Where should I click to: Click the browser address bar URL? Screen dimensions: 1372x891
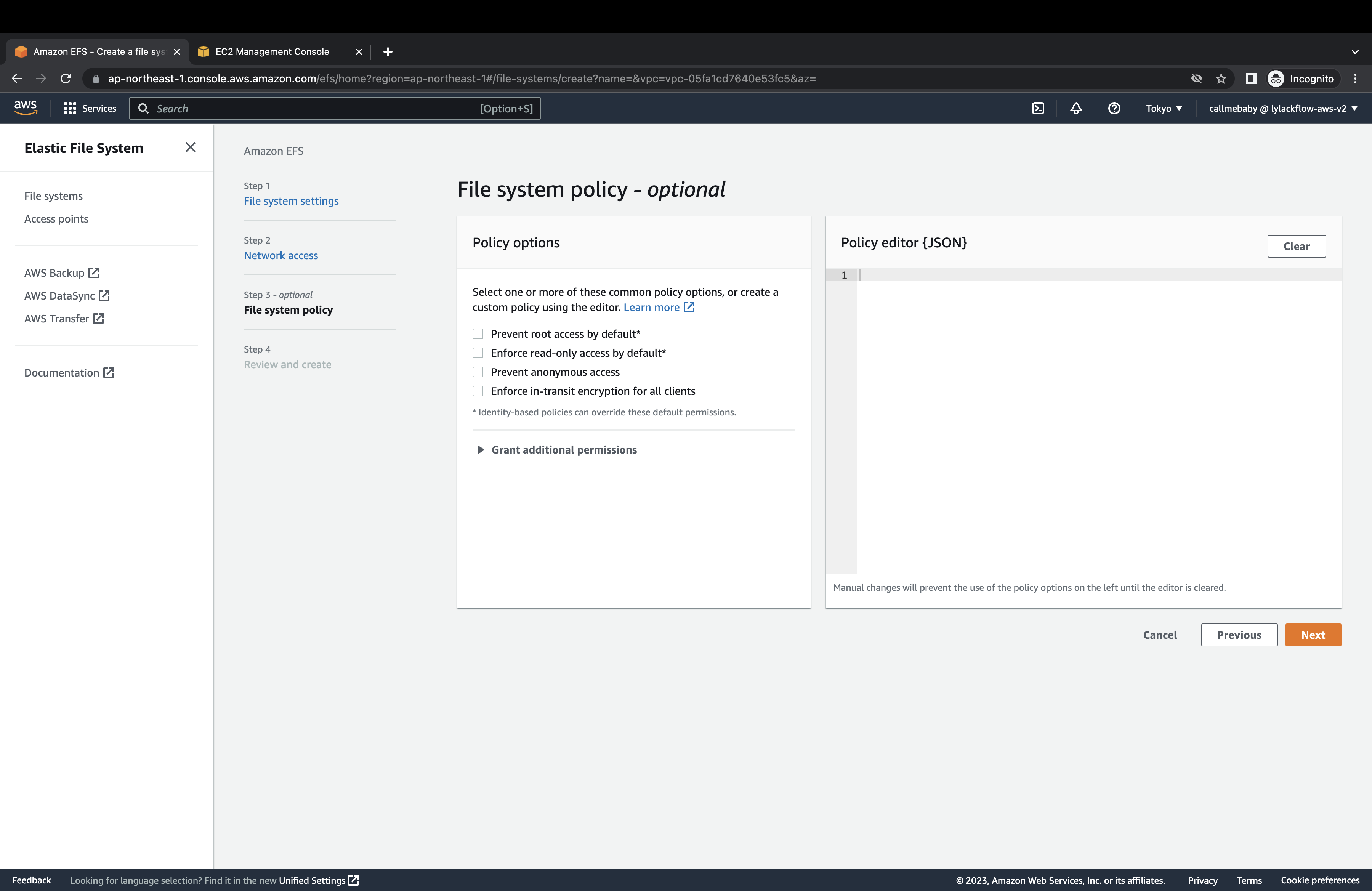[x=461, y=79]
